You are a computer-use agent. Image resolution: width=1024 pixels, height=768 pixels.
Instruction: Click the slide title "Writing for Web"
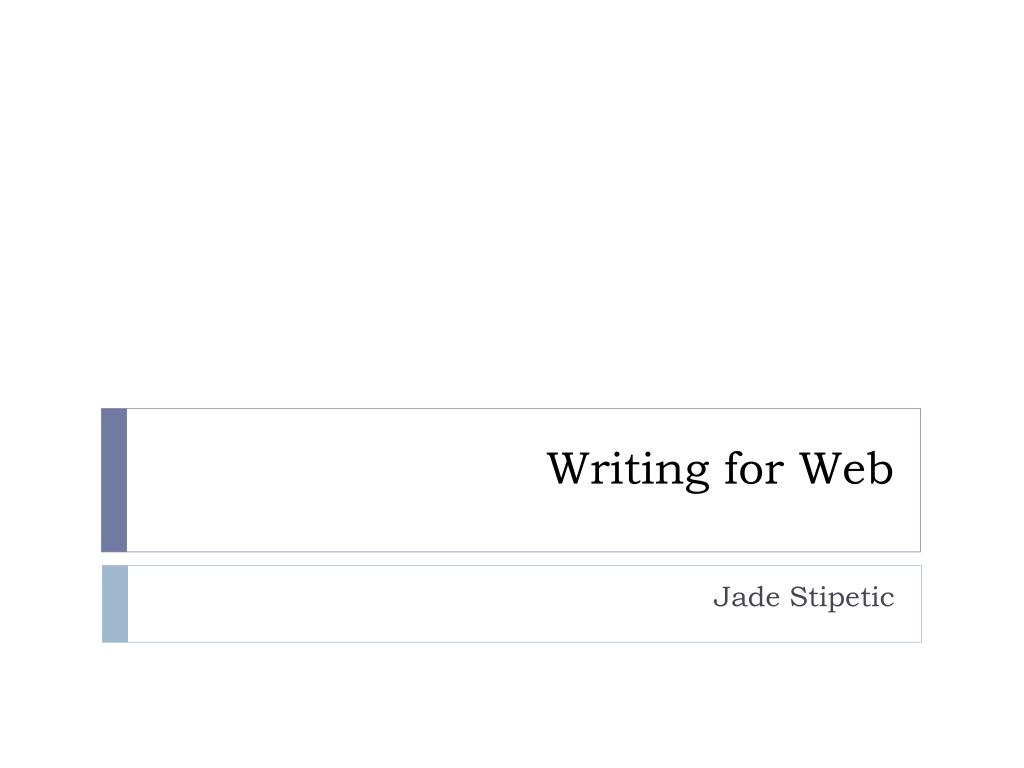tap(720, 470)
